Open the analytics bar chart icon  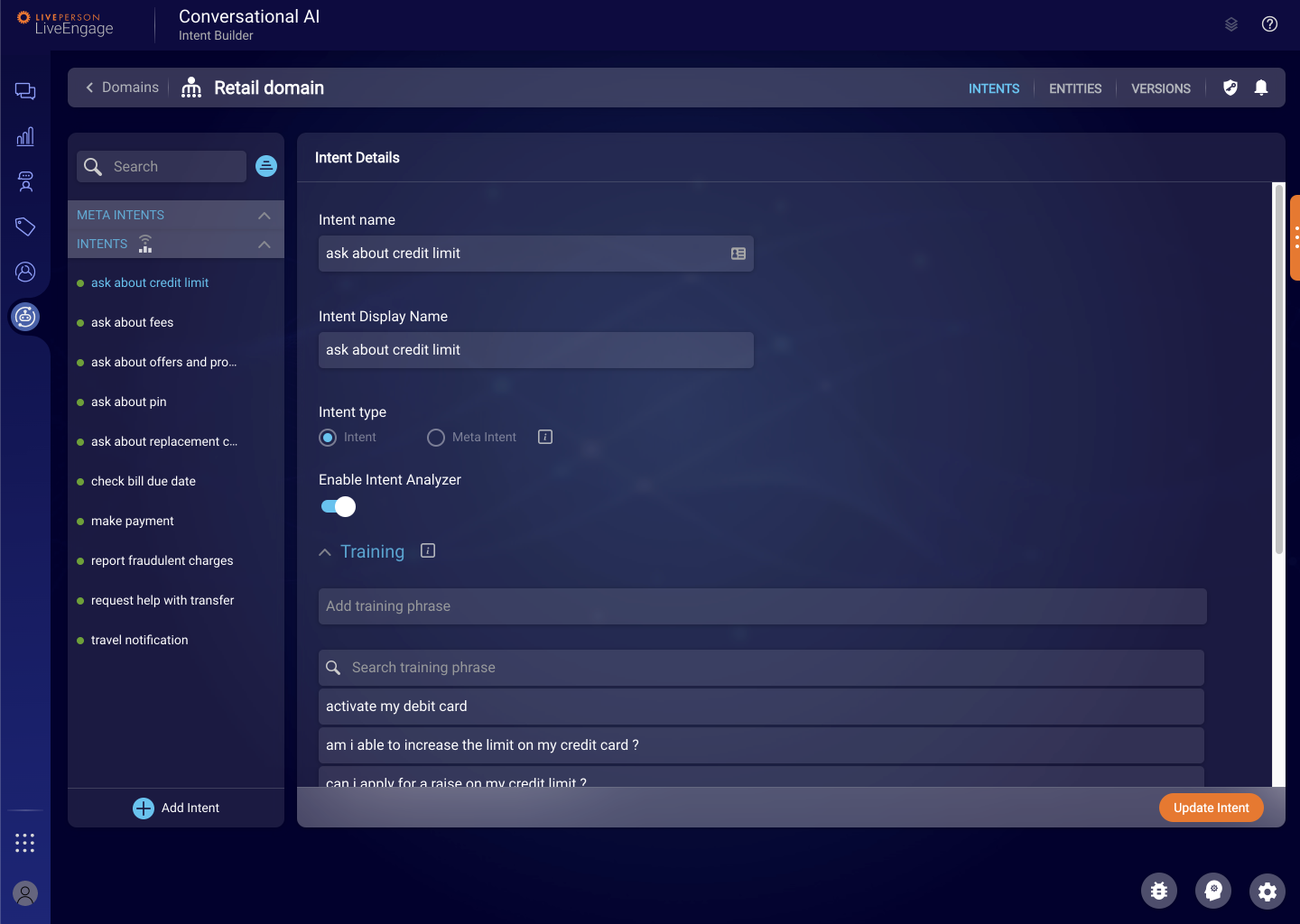[x=25, y=136]
